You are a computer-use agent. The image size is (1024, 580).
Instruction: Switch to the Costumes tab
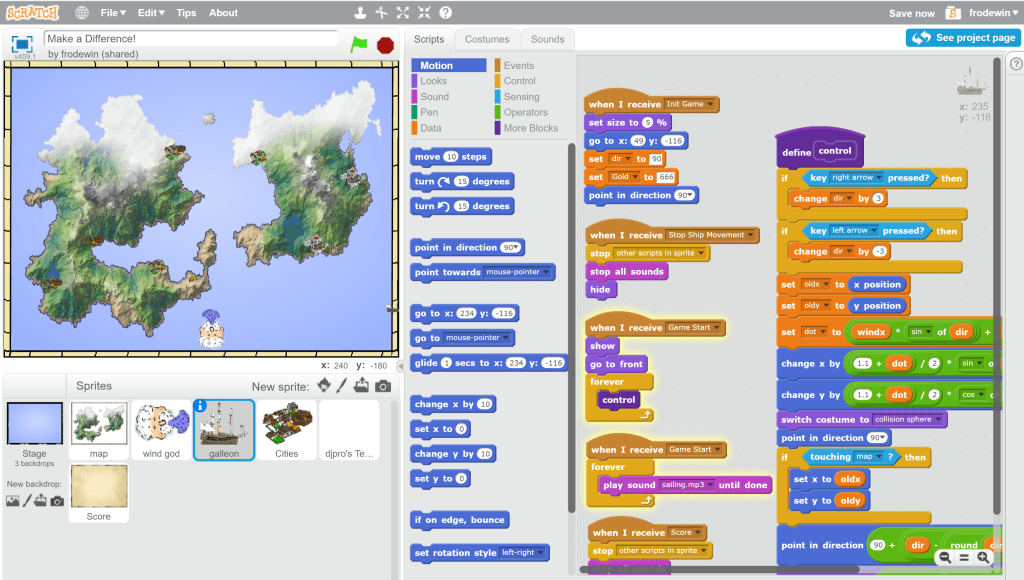point(487,40)
